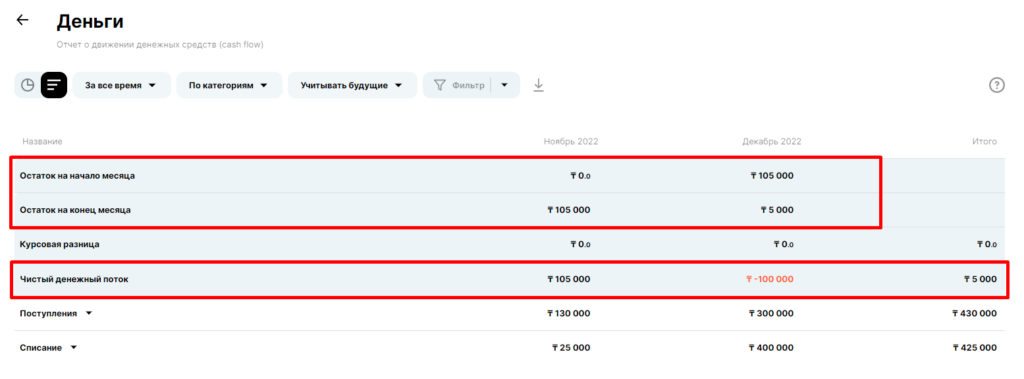This screenshot has height=379, width=1024.
Task: Click Списание December value 400 000
Action: [771, 348]
